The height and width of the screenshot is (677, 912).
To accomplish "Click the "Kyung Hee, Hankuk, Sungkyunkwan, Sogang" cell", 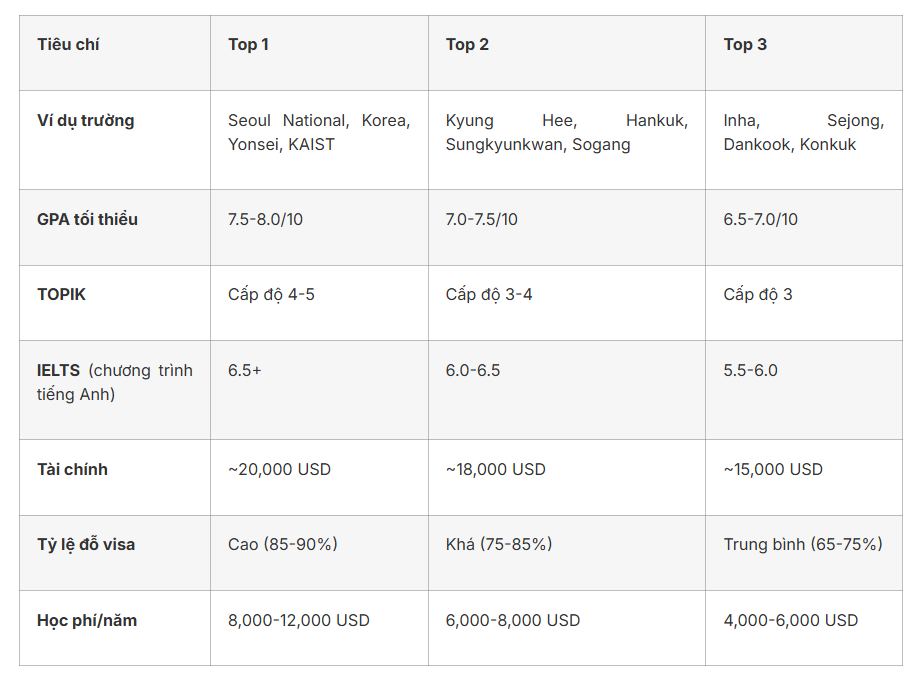I will 566,132.
